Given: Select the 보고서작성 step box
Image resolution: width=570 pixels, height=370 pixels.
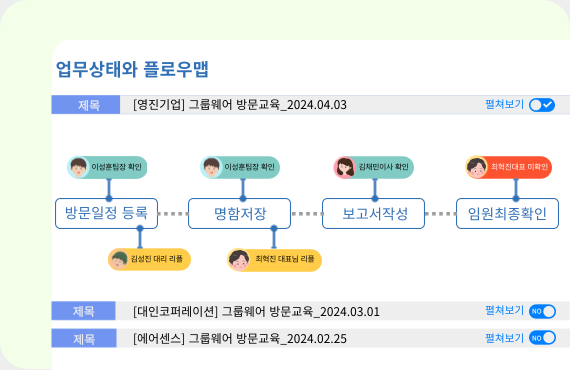Looking at the screenshot, I should (373, 213).
